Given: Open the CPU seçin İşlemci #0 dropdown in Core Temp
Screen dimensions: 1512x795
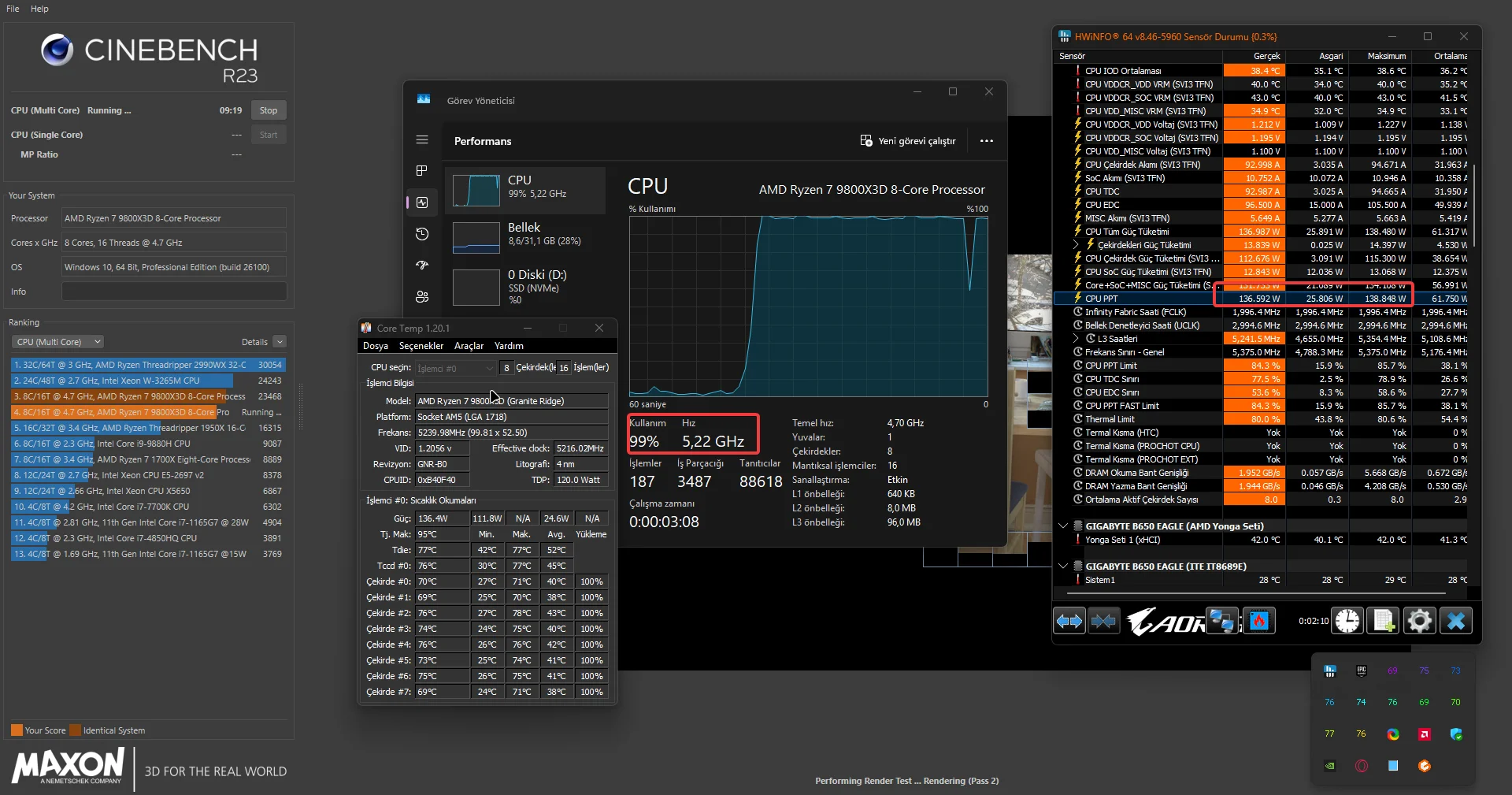Looking at the screenshot, I should click(455, 368).
